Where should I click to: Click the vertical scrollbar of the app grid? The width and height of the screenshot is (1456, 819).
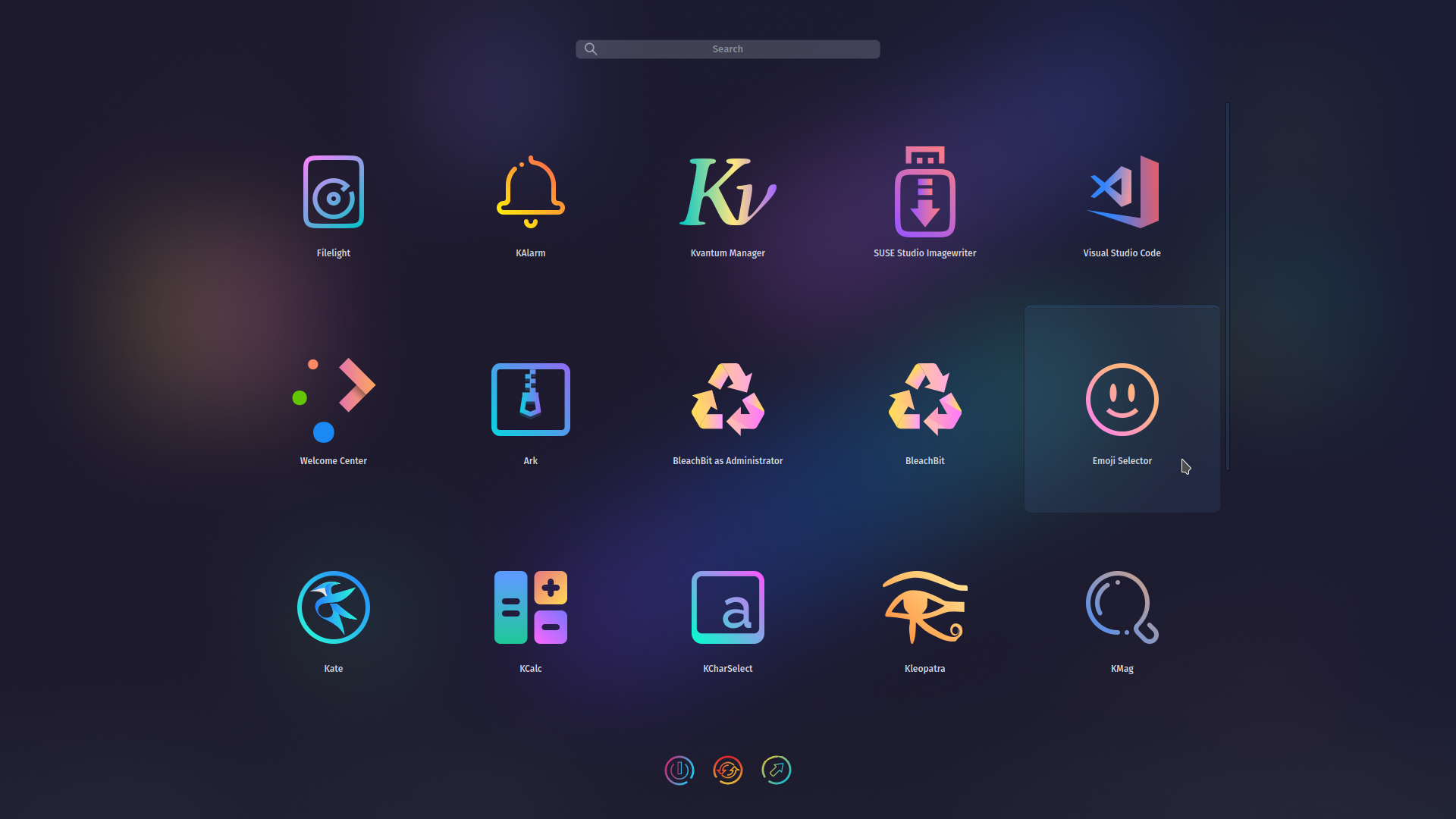pos(1228,287)
